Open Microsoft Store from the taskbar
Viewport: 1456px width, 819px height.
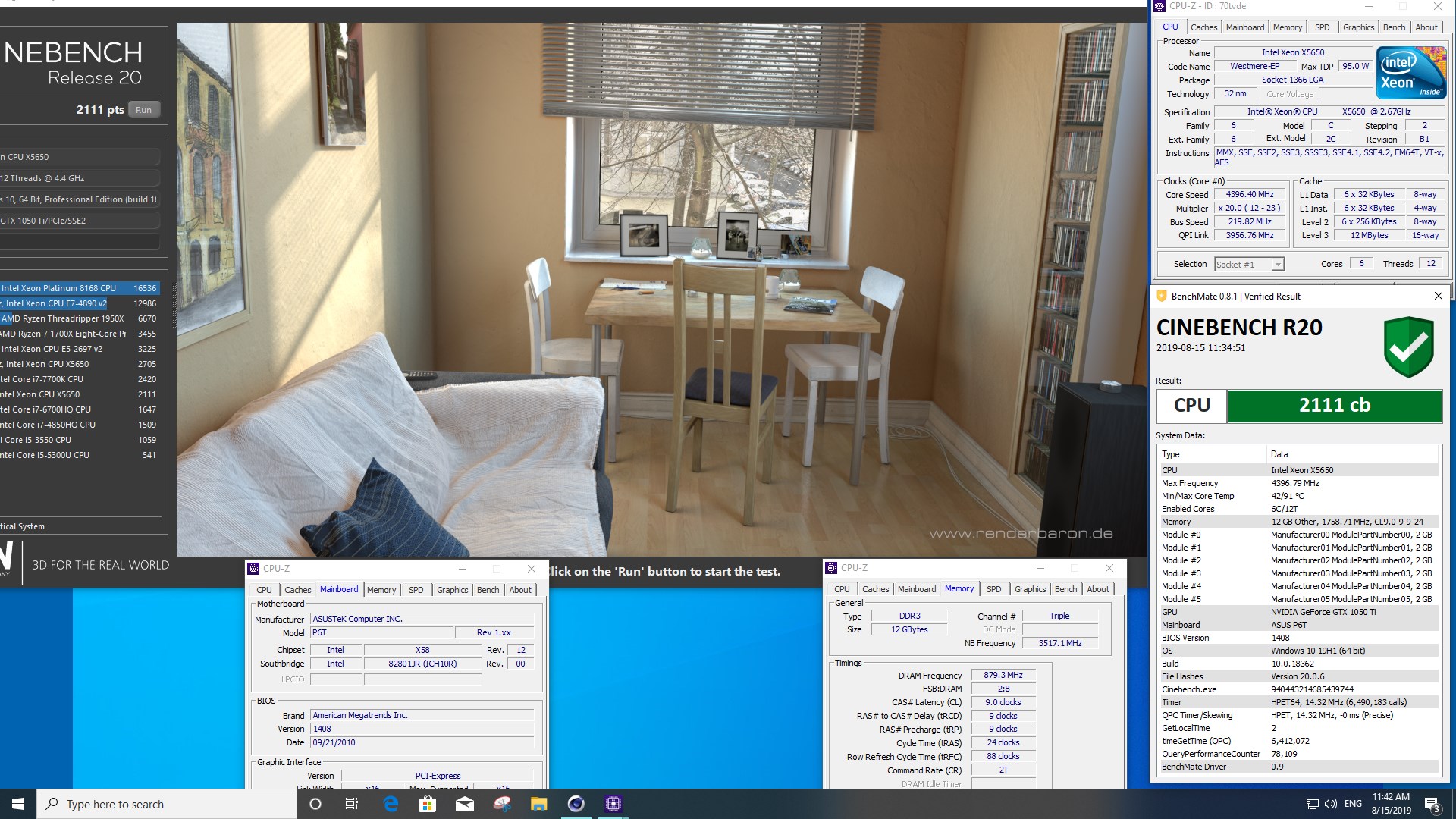428,804
